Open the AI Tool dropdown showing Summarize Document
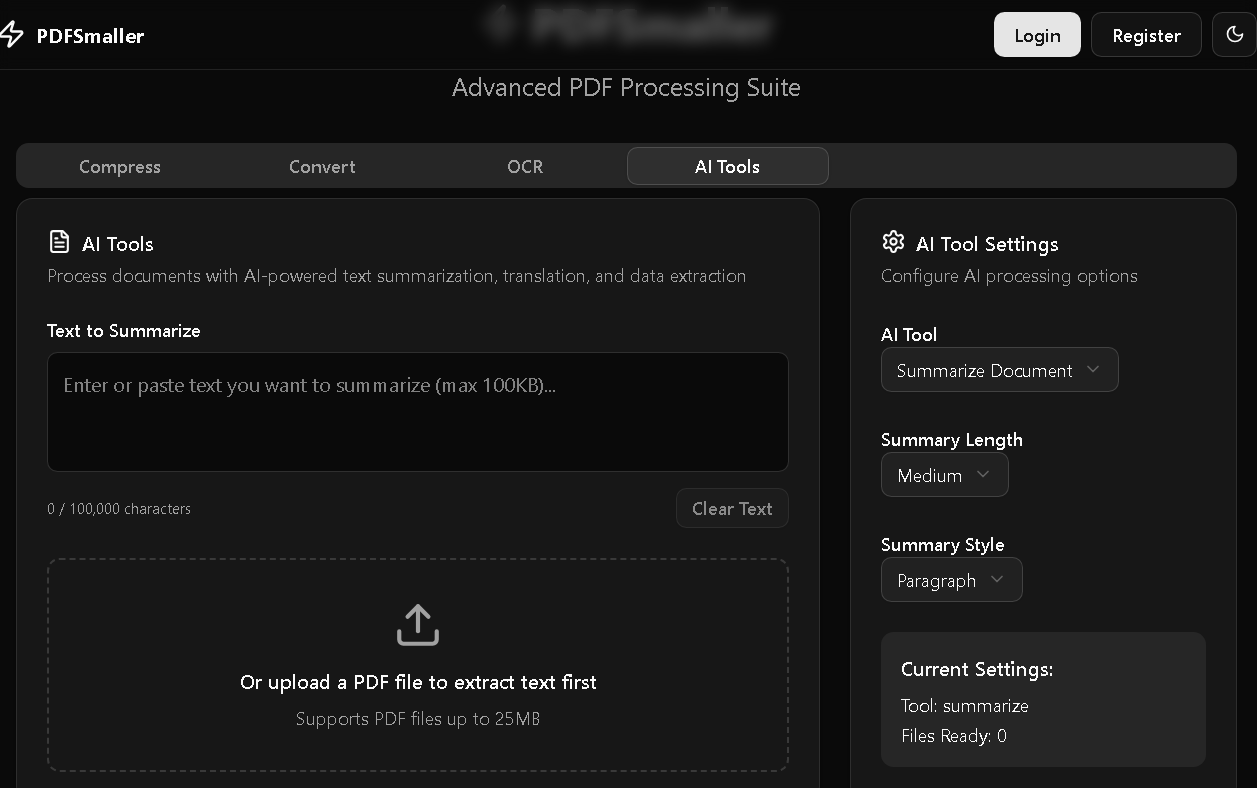1257x788 pixels. click(x=999, y=369)
